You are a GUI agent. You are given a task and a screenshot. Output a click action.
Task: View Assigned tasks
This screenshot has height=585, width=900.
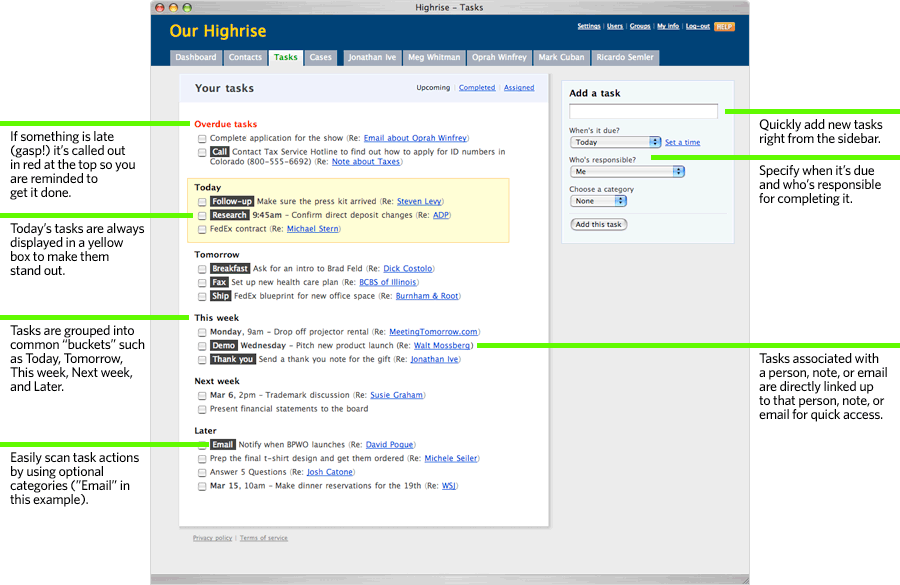(x=519, y=88)
